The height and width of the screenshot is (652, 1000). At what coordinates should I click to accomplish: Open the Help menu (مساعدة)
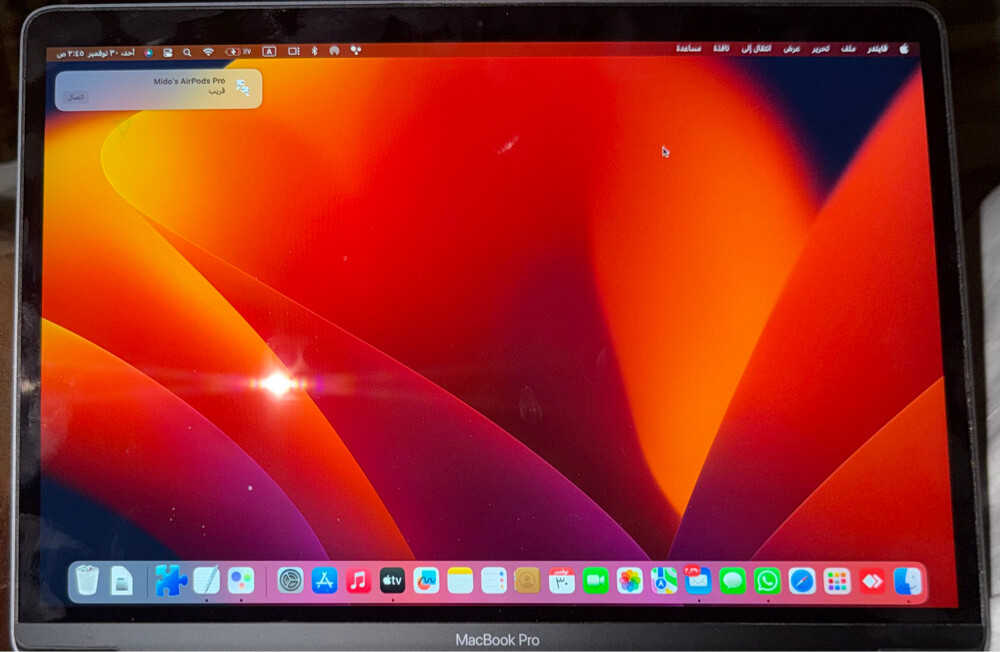(688, 48)
